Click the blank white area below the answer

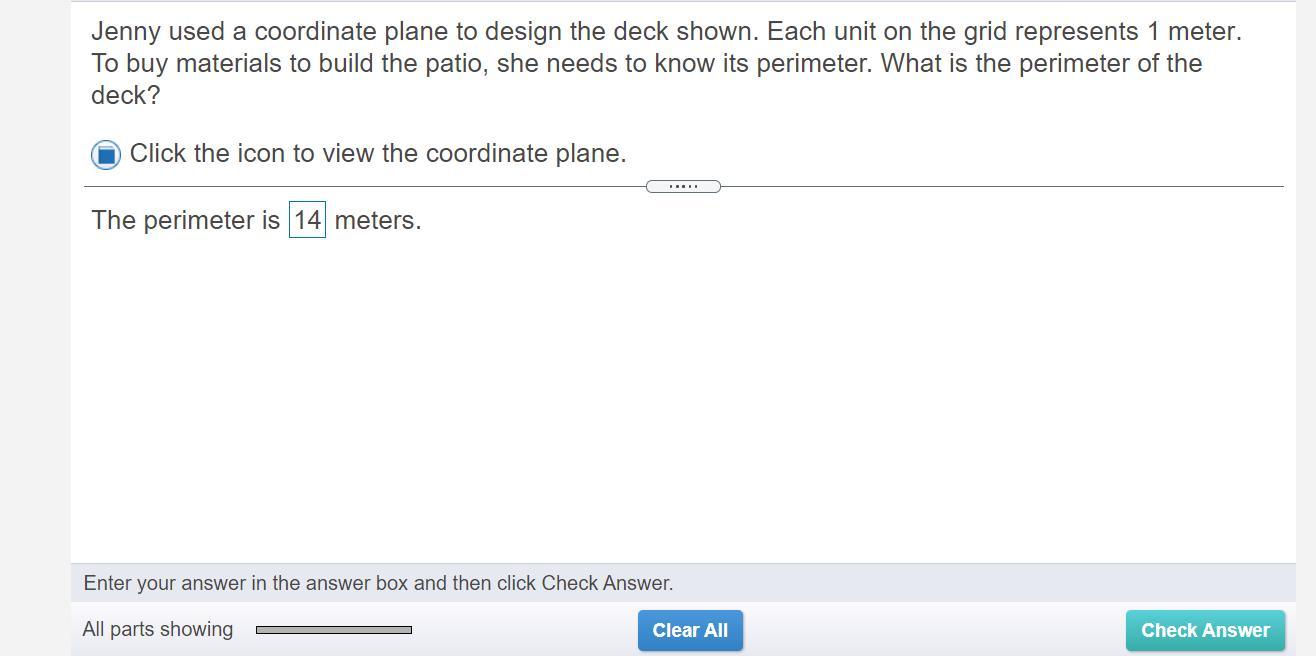[x=680, y=400]
